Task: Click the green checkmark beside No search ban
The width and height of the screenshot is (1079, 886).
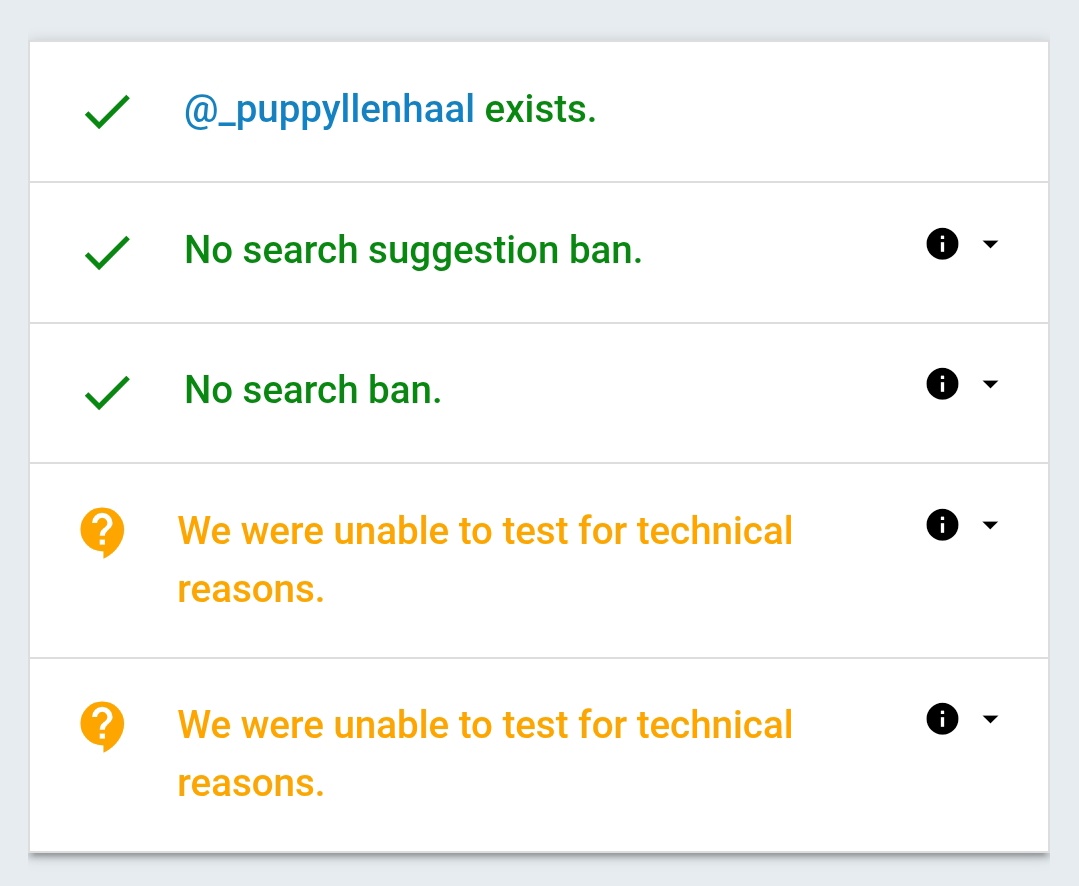Action: click(106, 393)
